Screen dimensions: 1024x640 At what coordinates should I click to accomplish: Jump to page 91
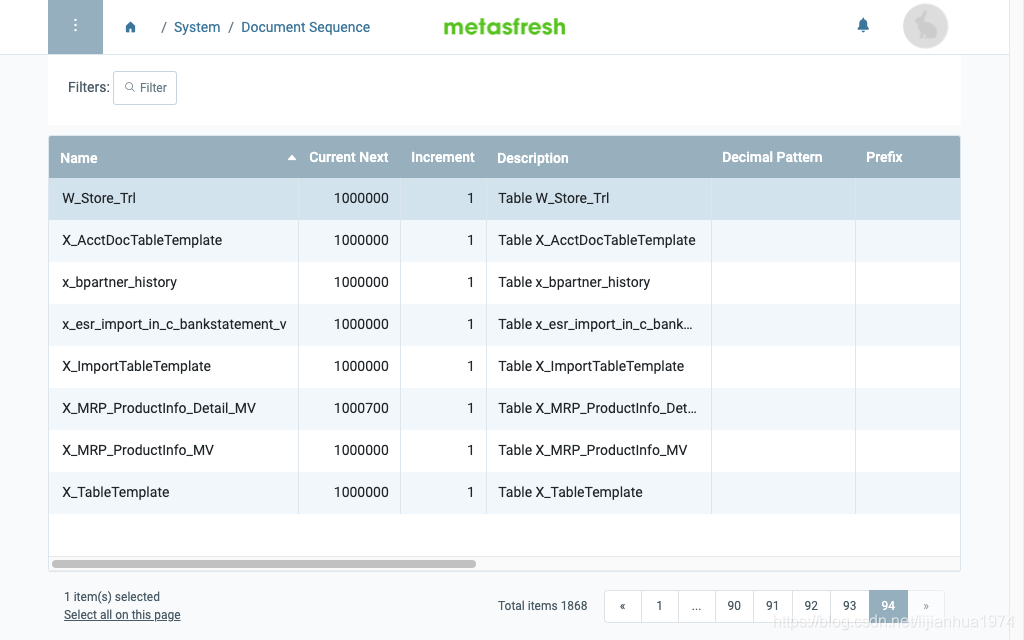[x=773, y=606]
